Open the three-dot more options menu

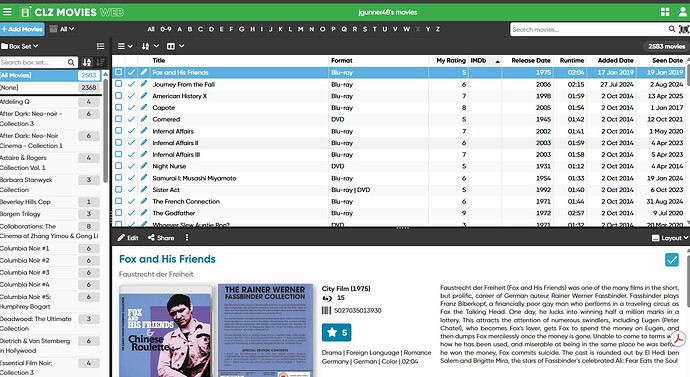[187, 238]
